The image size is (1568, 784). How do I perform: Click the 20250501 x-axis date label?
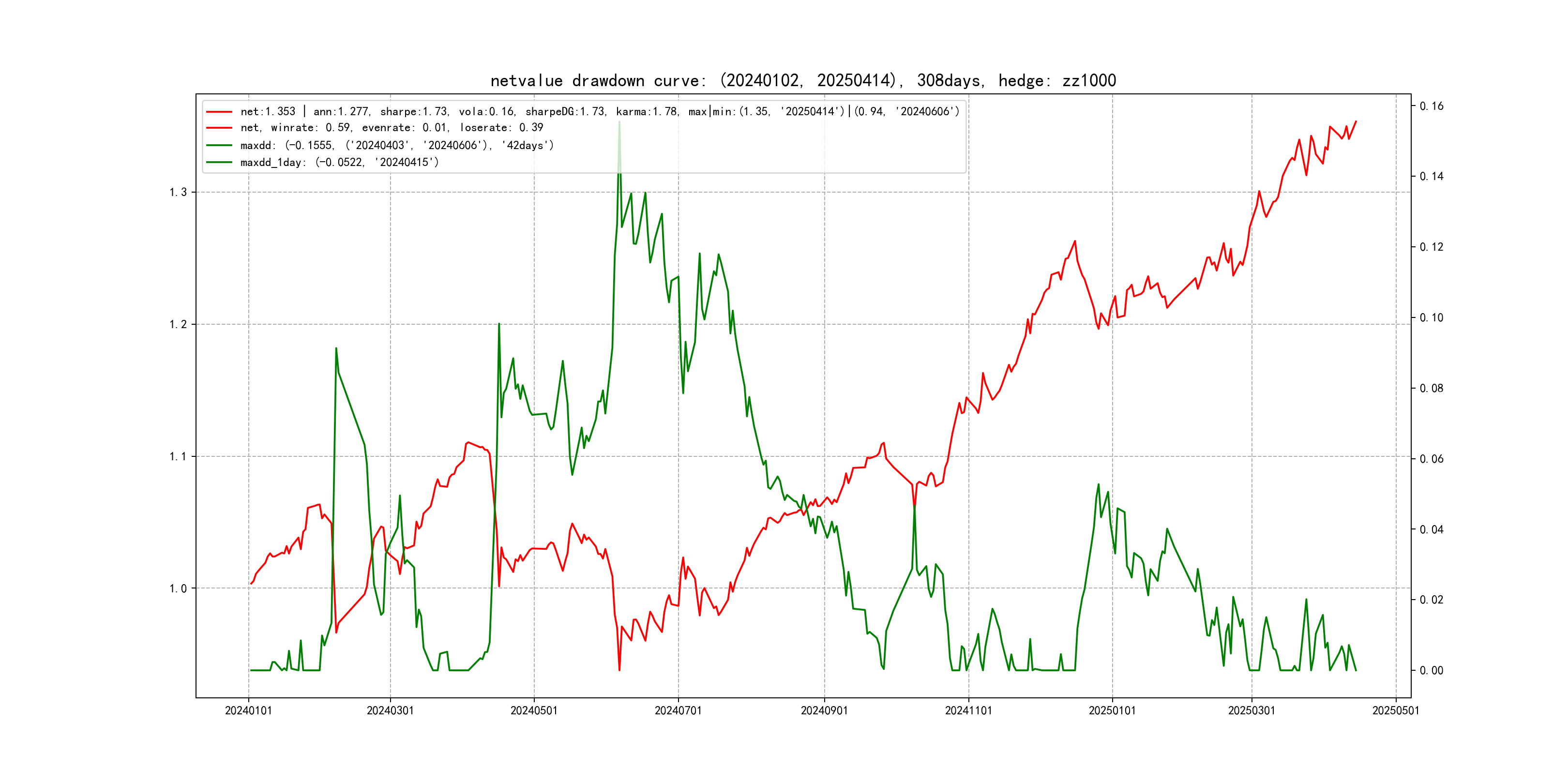coord(1396,711)
